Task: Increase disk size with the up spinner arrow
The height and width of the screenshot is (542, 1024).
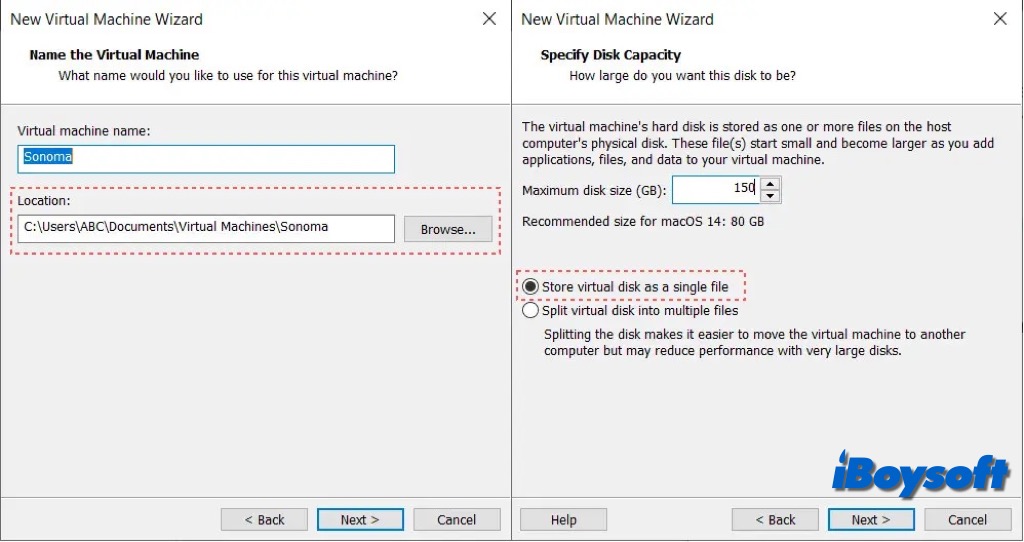Action: 770,183
